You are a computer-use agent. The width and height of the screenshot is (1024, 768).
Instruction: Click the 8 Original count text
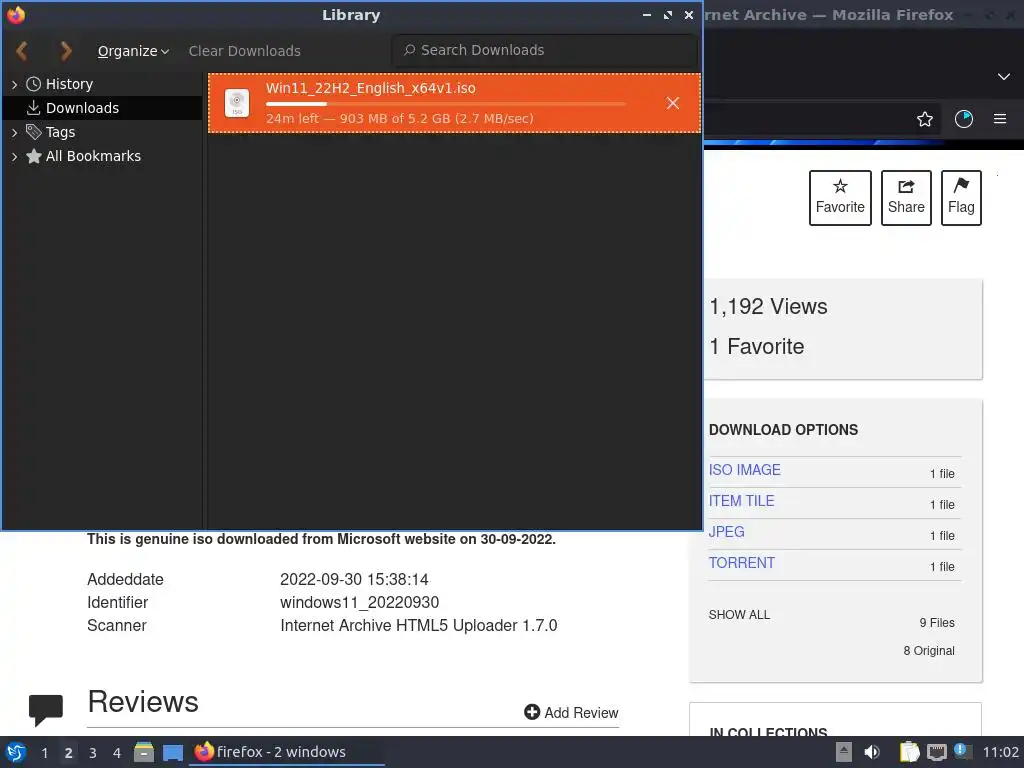click(929, 650)
